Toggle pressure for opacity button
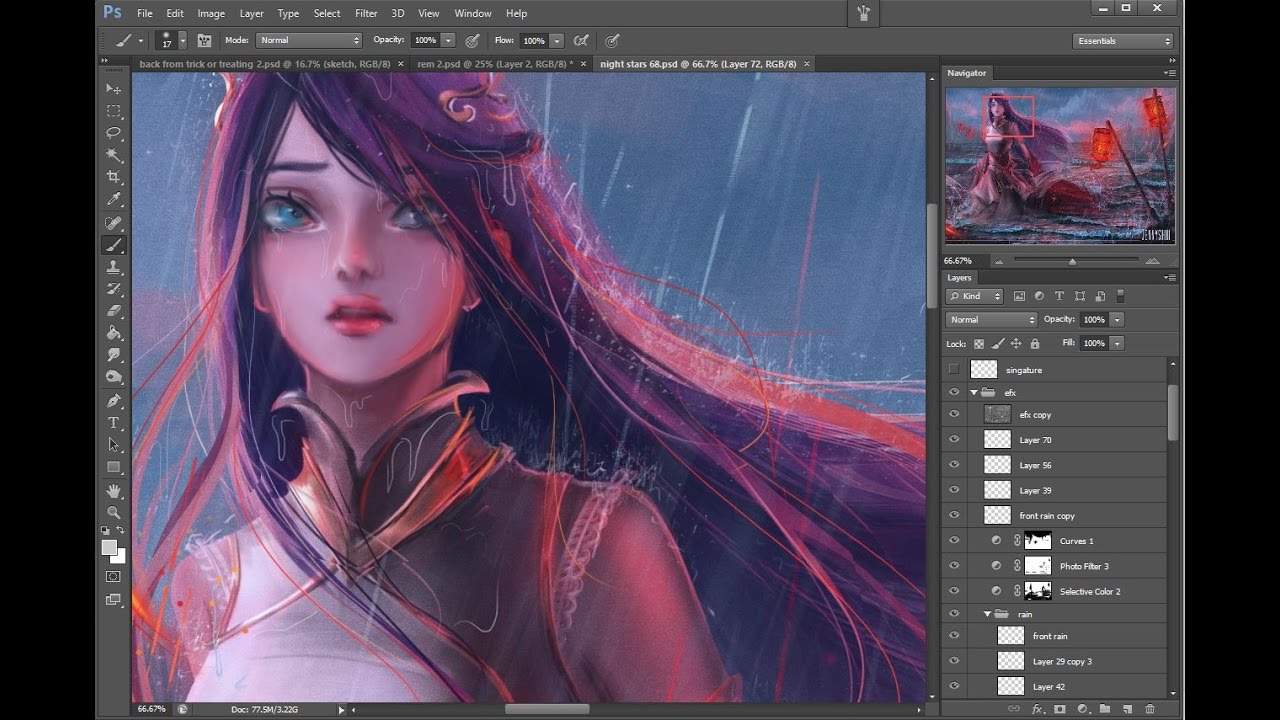Screen dimensions: 1280x720 [x=472, y=41]
